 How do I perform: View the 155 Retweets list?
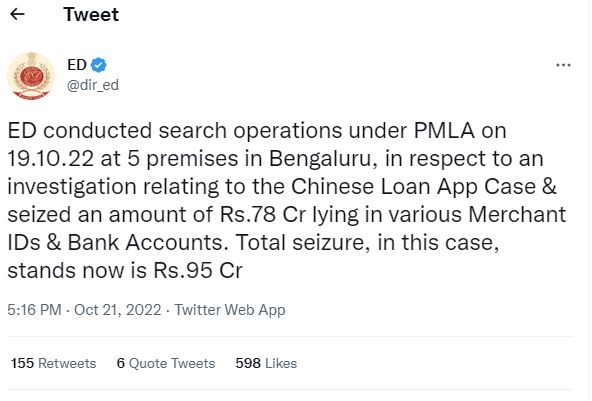click(x=53, y=363)
